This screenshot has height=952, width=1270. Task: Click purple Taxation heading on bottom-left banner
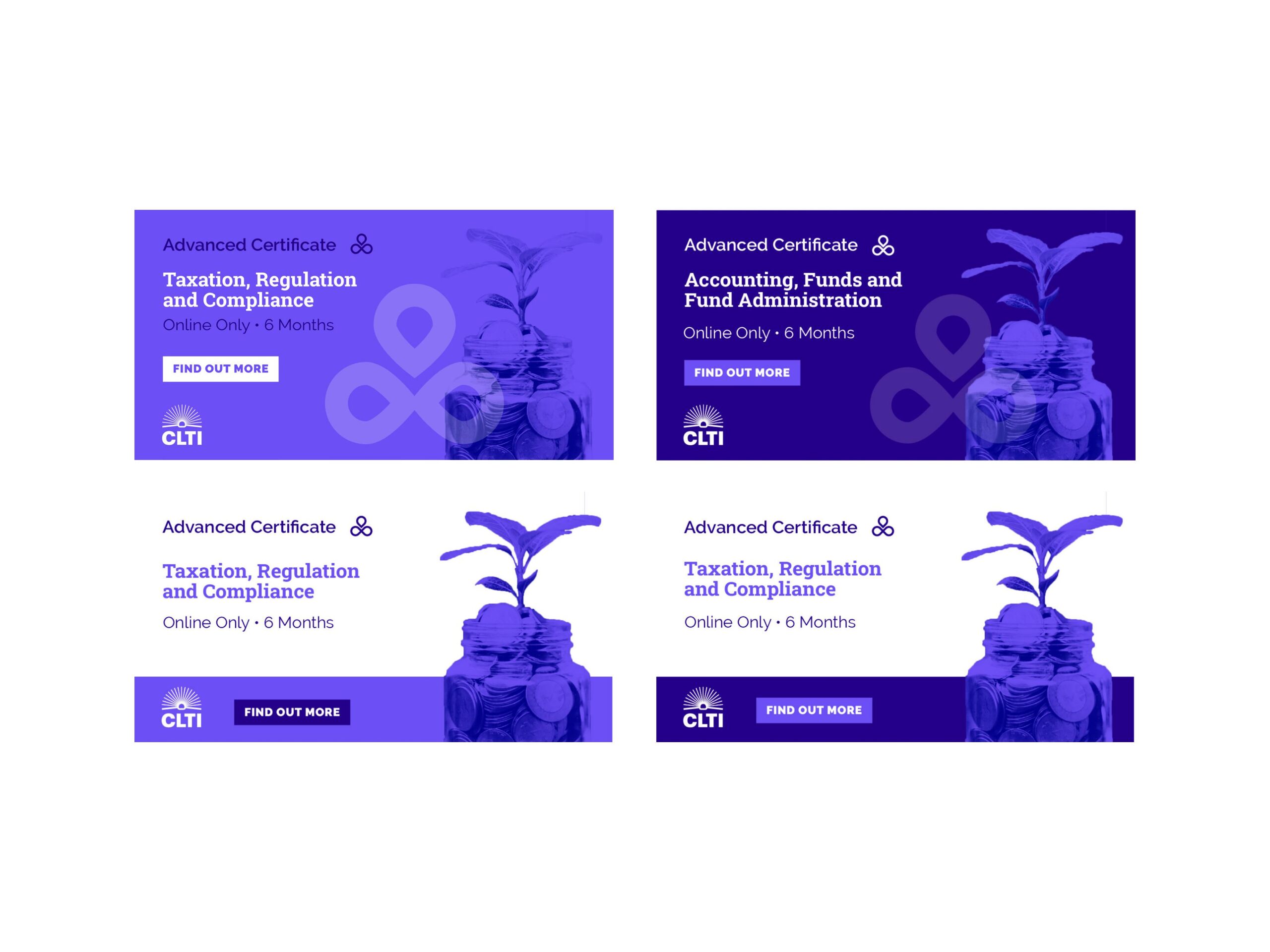(x=261, y=581)
